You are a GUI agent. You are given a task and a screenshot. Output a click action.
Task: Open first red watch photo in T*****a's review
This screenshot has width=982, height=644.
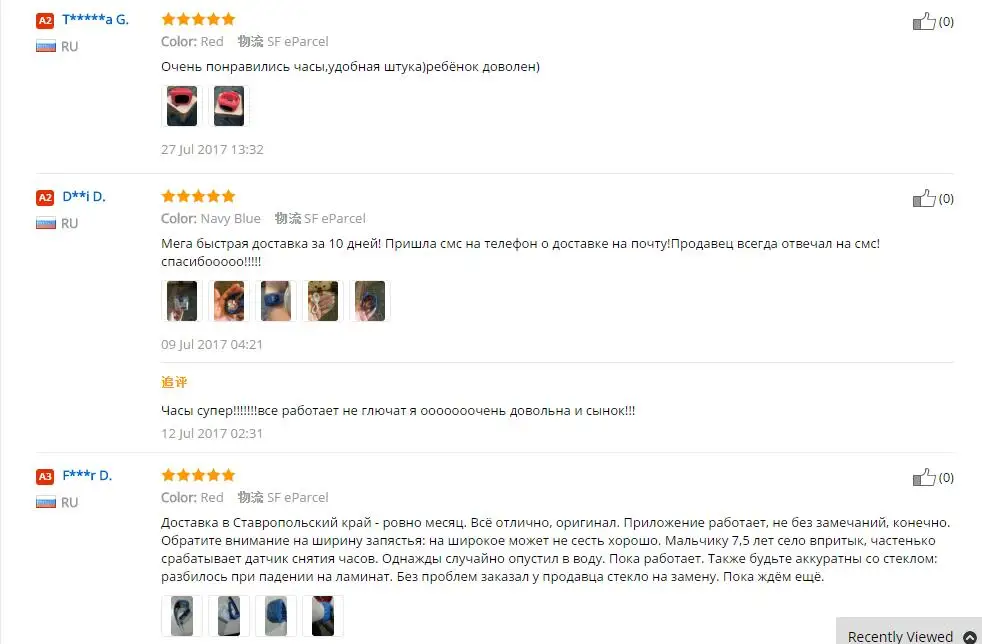click(182, 106)
